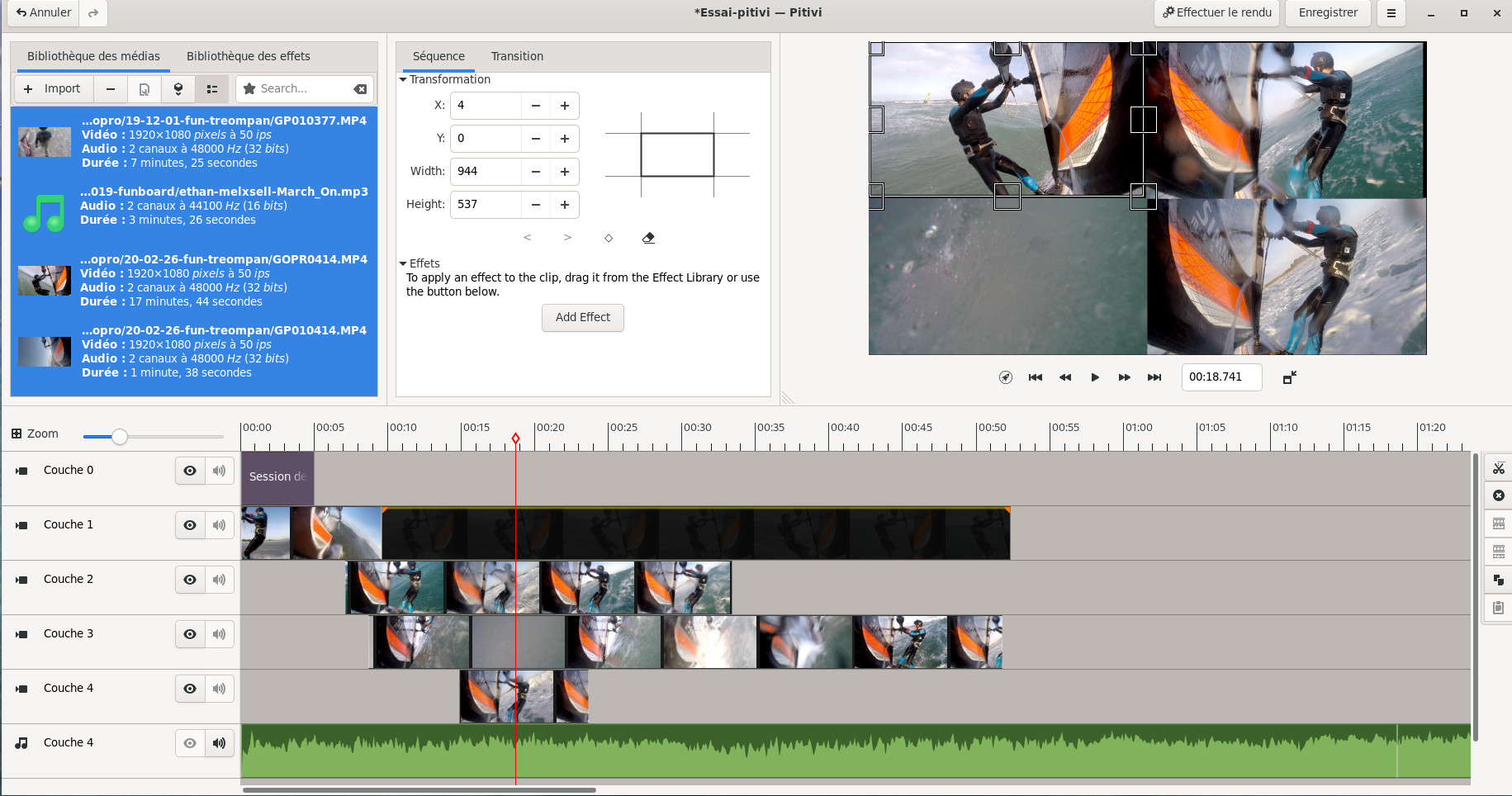
Task: Toggle visibility of Couche 0 layer
Action: (x=190, y=471)
